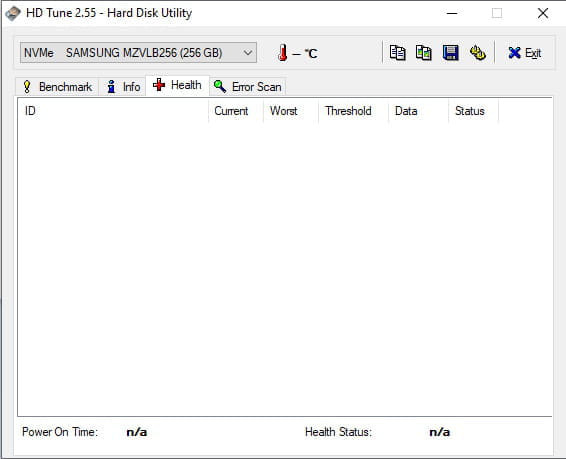Image resolution: width=566 pixels, height=459 pixels.
Task: Open the Info tab
Action: click(x=123, y=87)
